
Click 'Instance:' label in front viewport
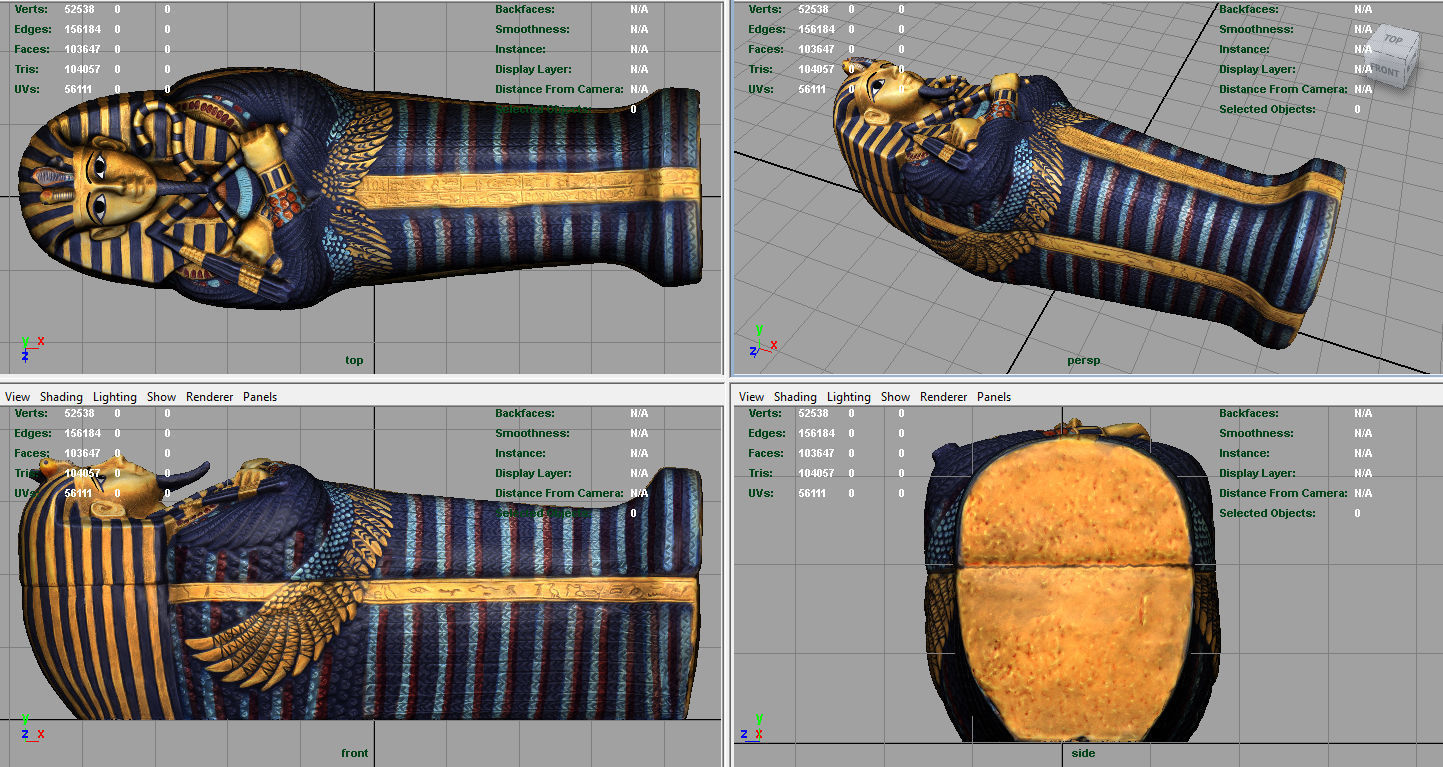tap(520, 453)
